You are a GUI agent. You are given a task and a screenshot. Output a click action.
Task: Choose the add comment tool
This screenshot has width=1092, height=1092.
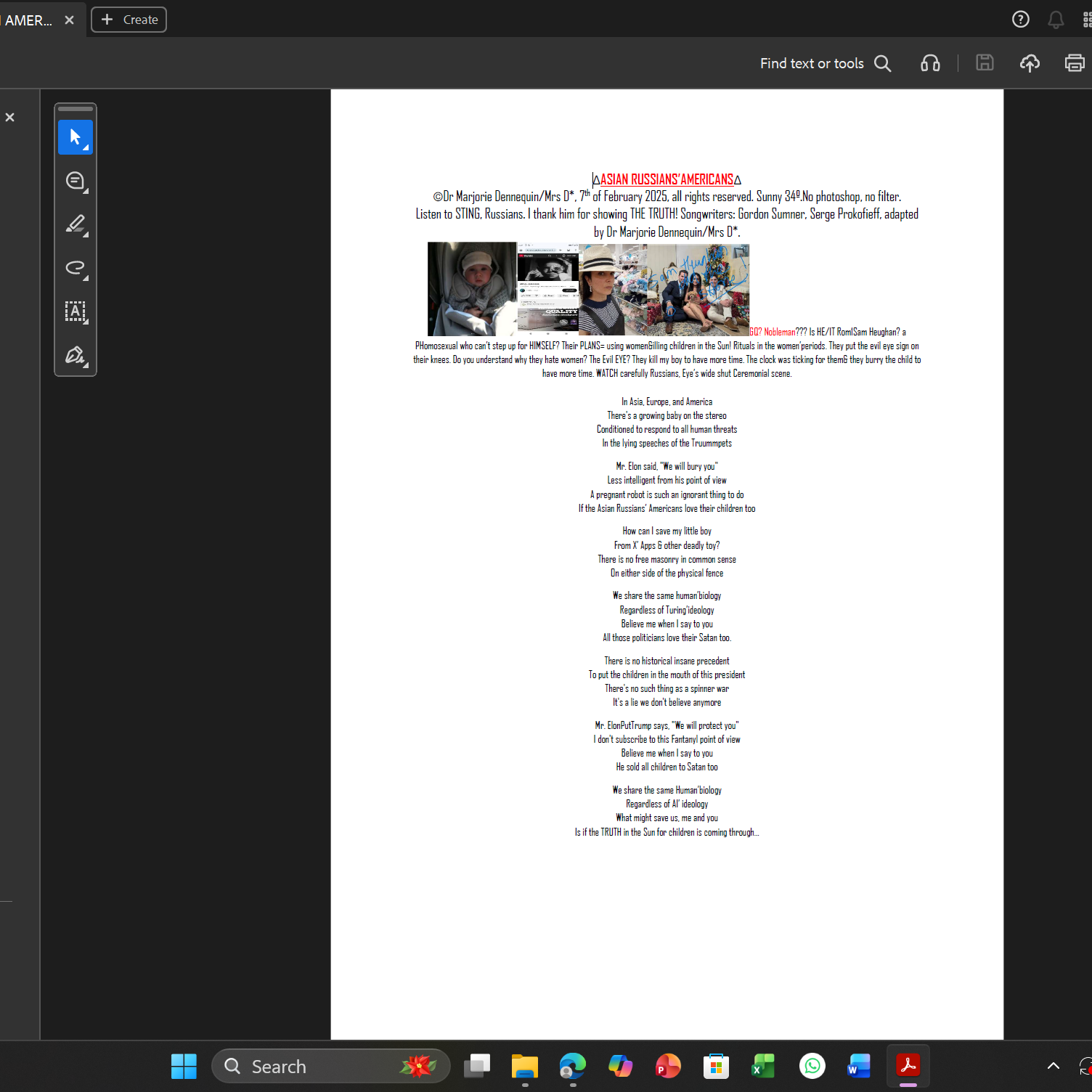(76, 181)
